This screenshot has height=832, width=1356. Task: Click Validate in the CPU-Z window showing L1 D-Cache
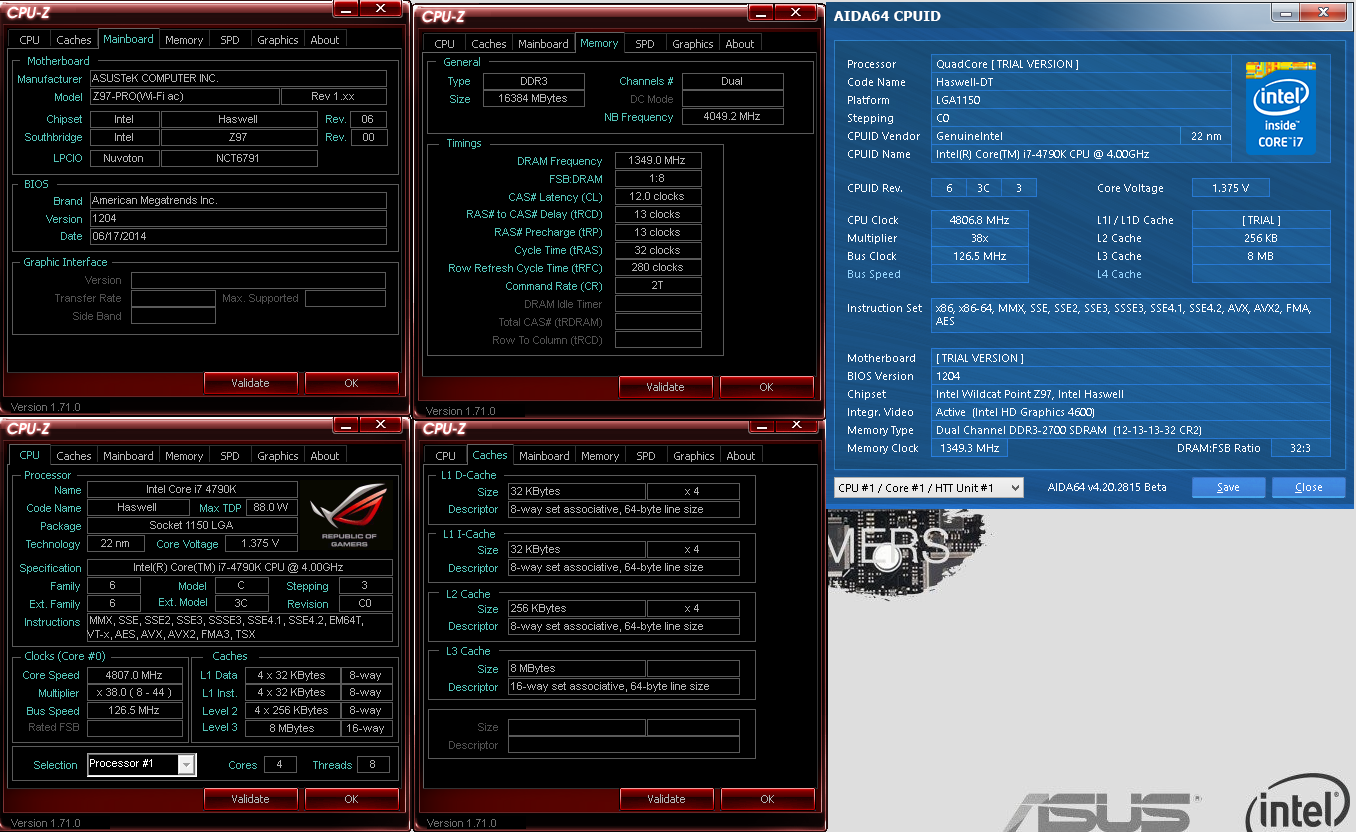click(666, 799)
